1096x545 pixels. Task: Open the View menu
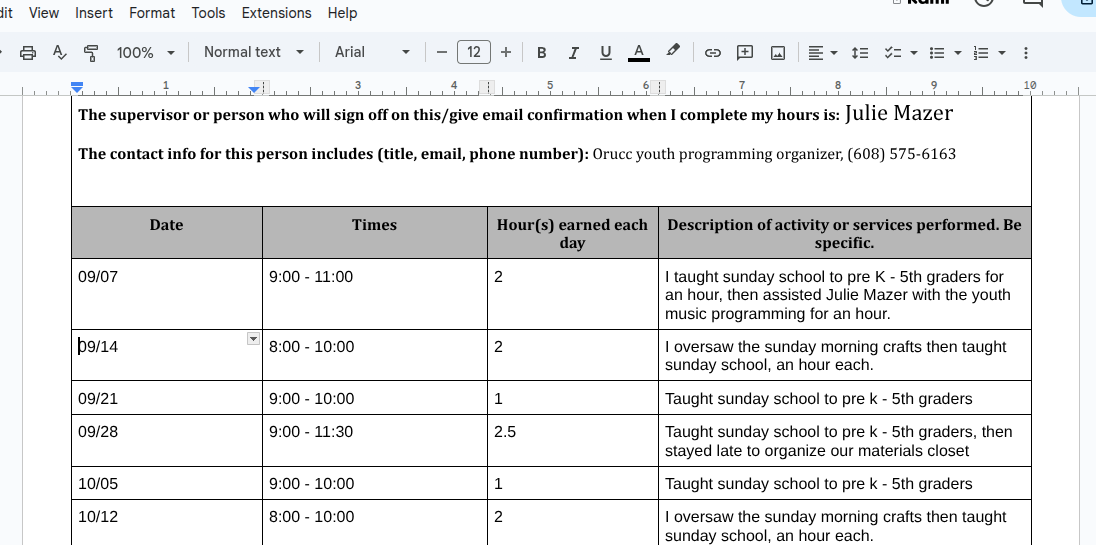[44, 13]
